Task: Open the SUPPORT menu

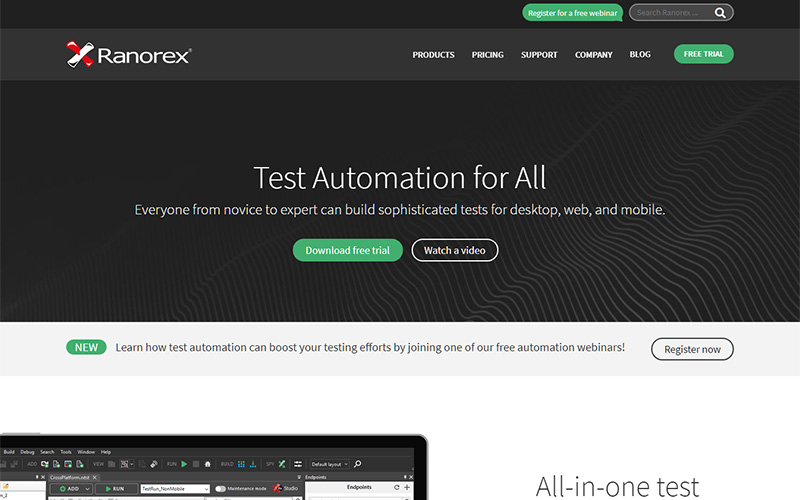Action: (x=539, y=55)
